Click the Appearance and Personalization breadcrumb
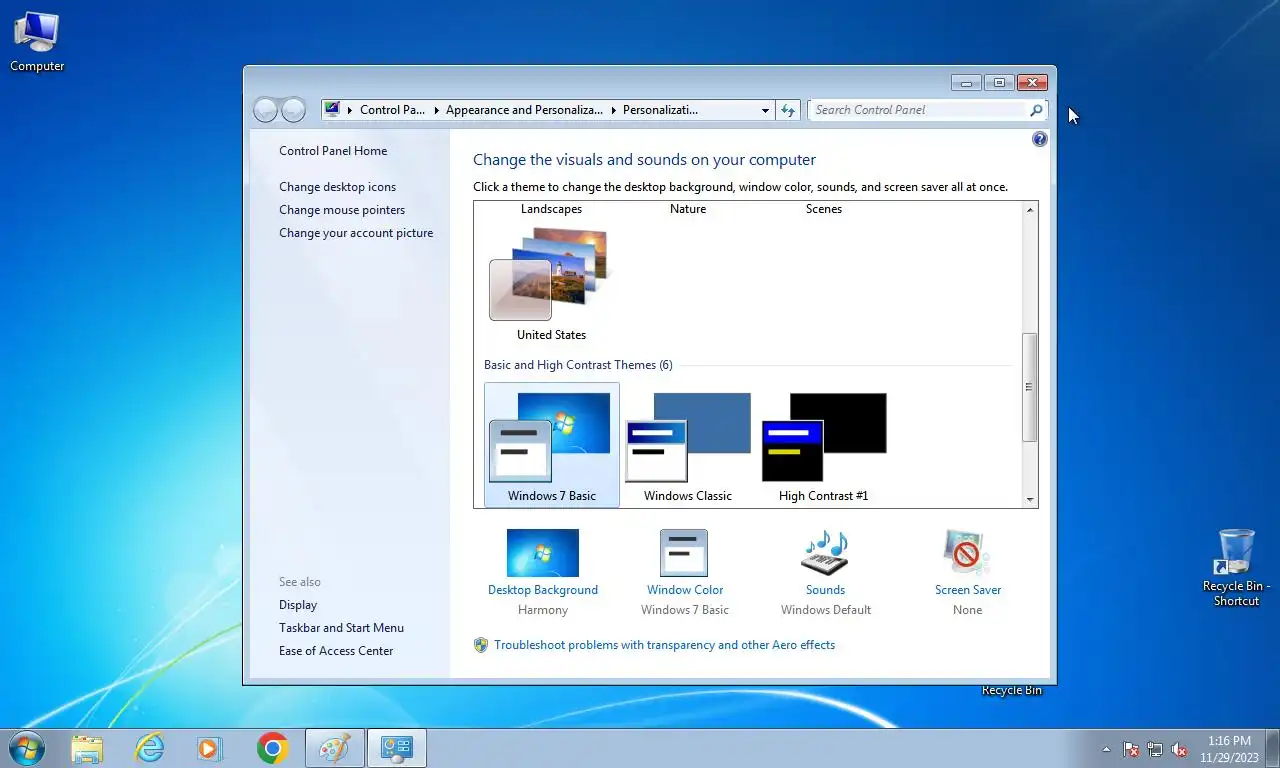Image resolution: width=1280 pixels, height=768 pixels. (524, 110)
